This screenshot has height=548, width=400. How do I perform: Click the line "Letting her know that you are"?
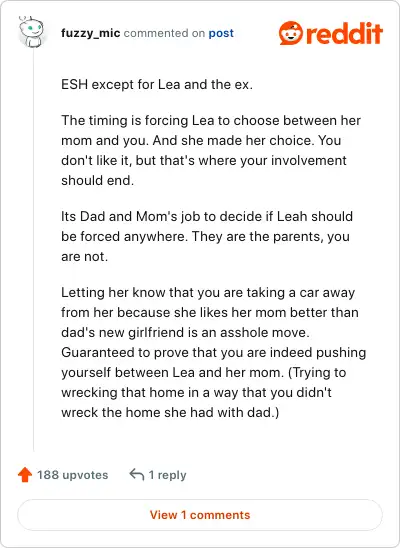208,293
